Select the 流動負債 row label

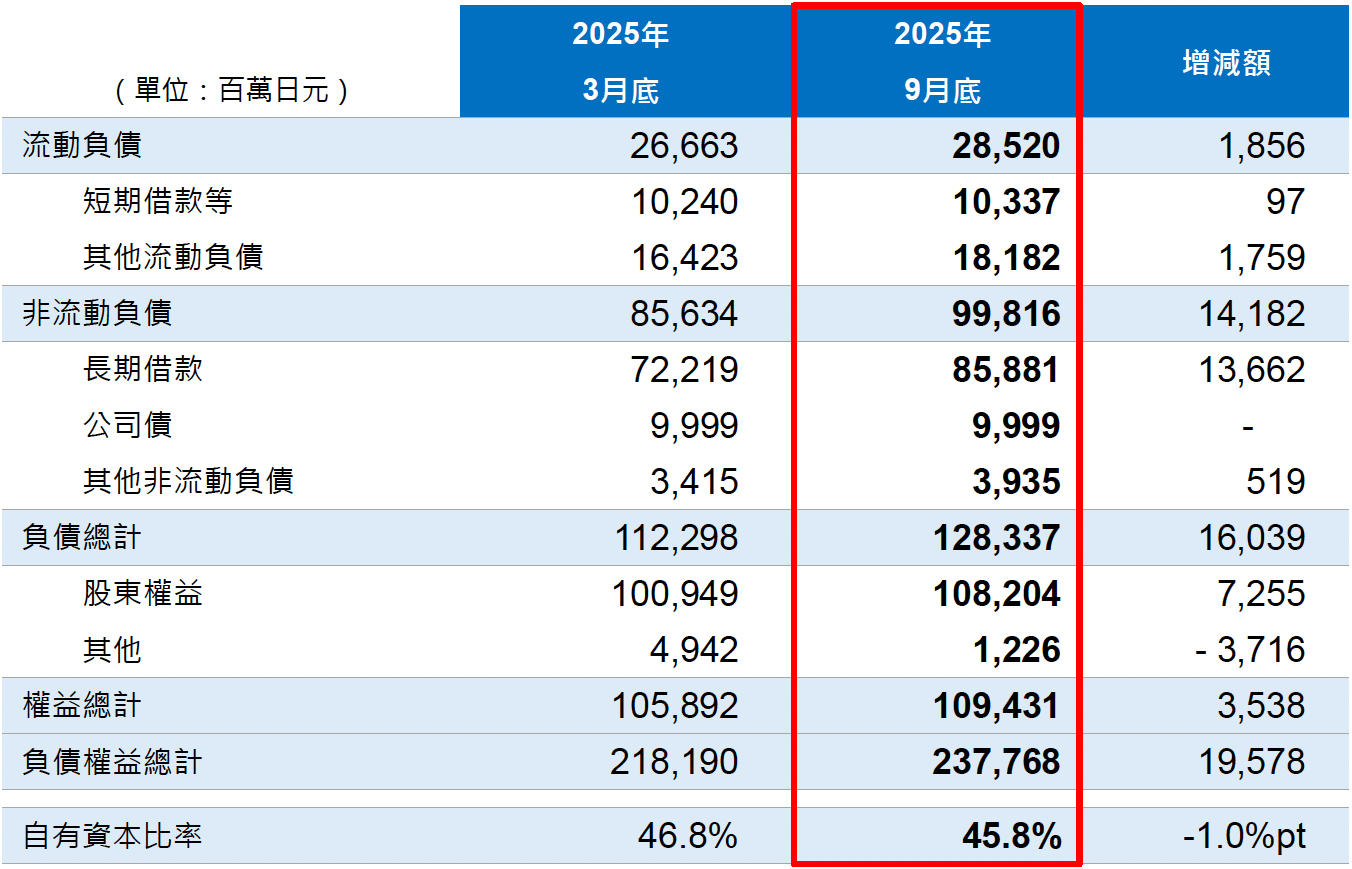point(66,145)
